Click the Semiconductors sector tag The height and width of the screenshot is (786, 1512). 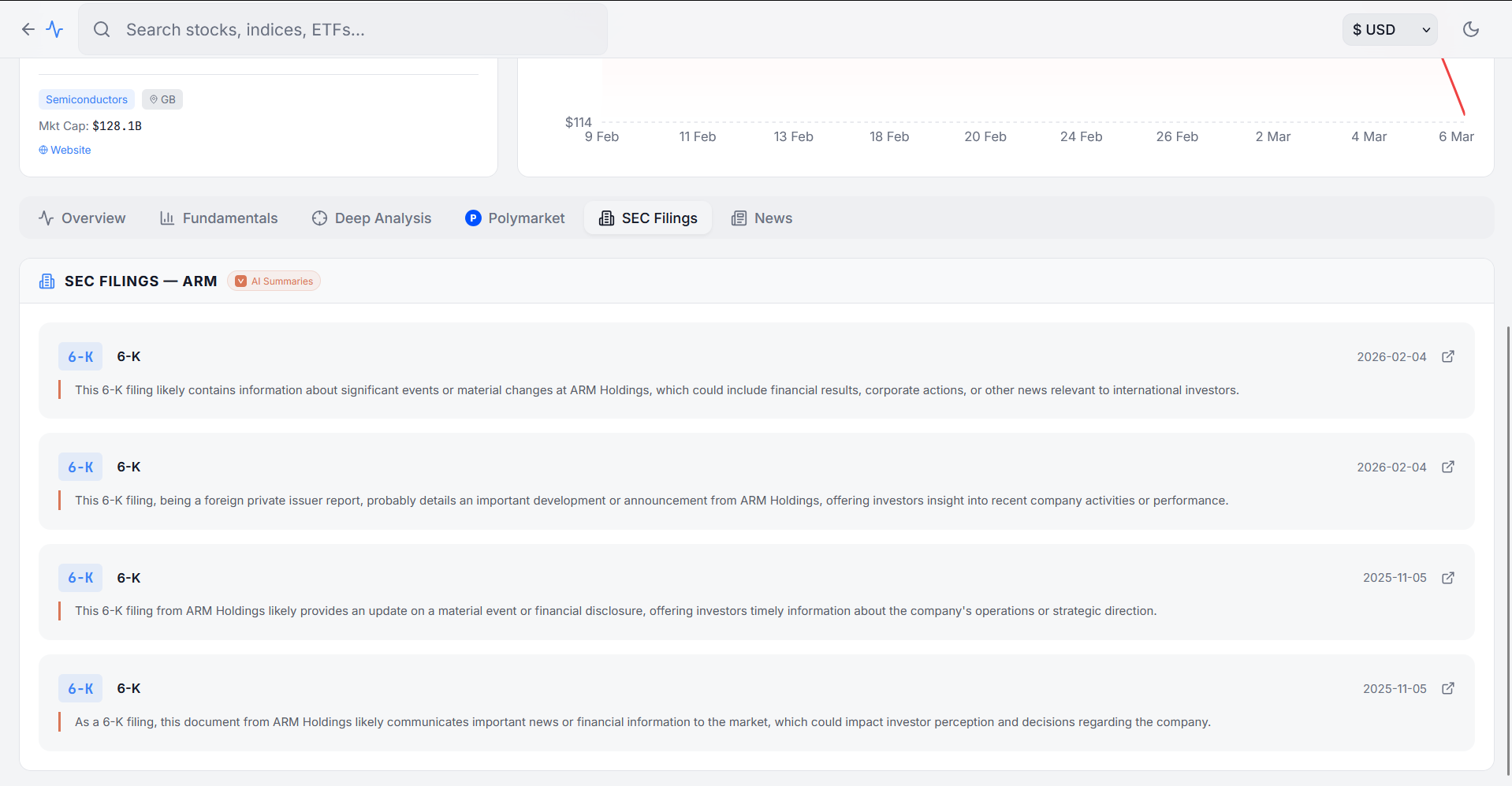[87, 99]
